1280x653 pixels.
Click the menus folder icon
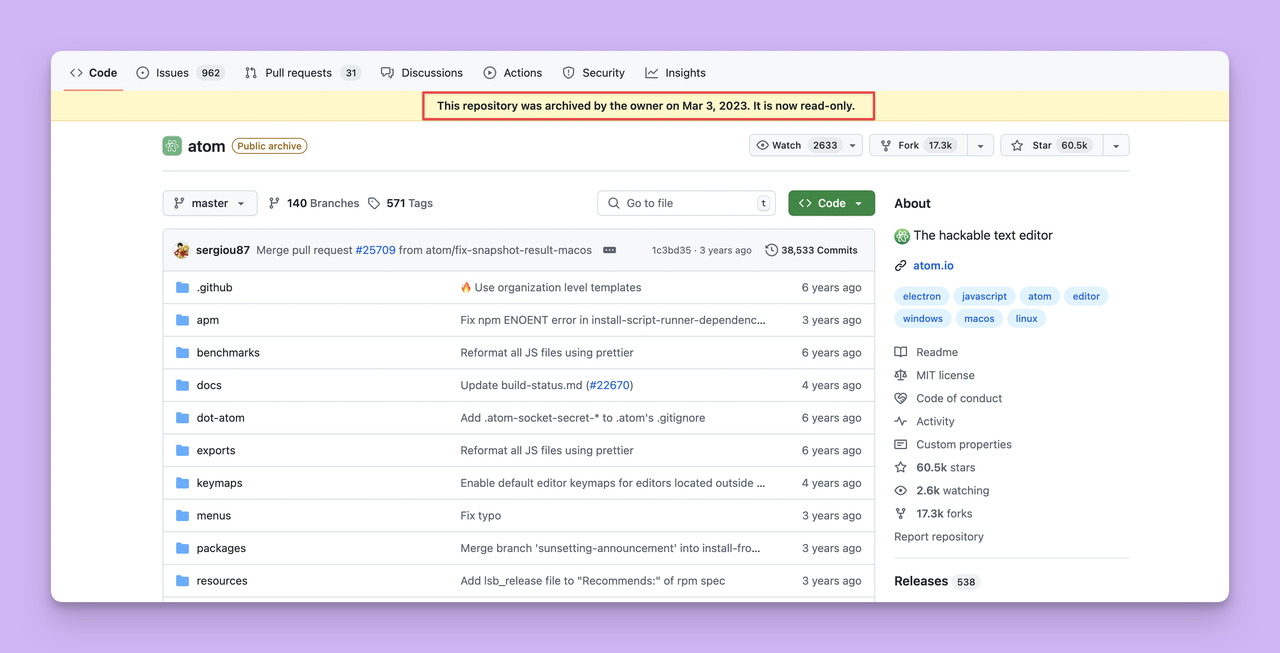tap(182, 516)
